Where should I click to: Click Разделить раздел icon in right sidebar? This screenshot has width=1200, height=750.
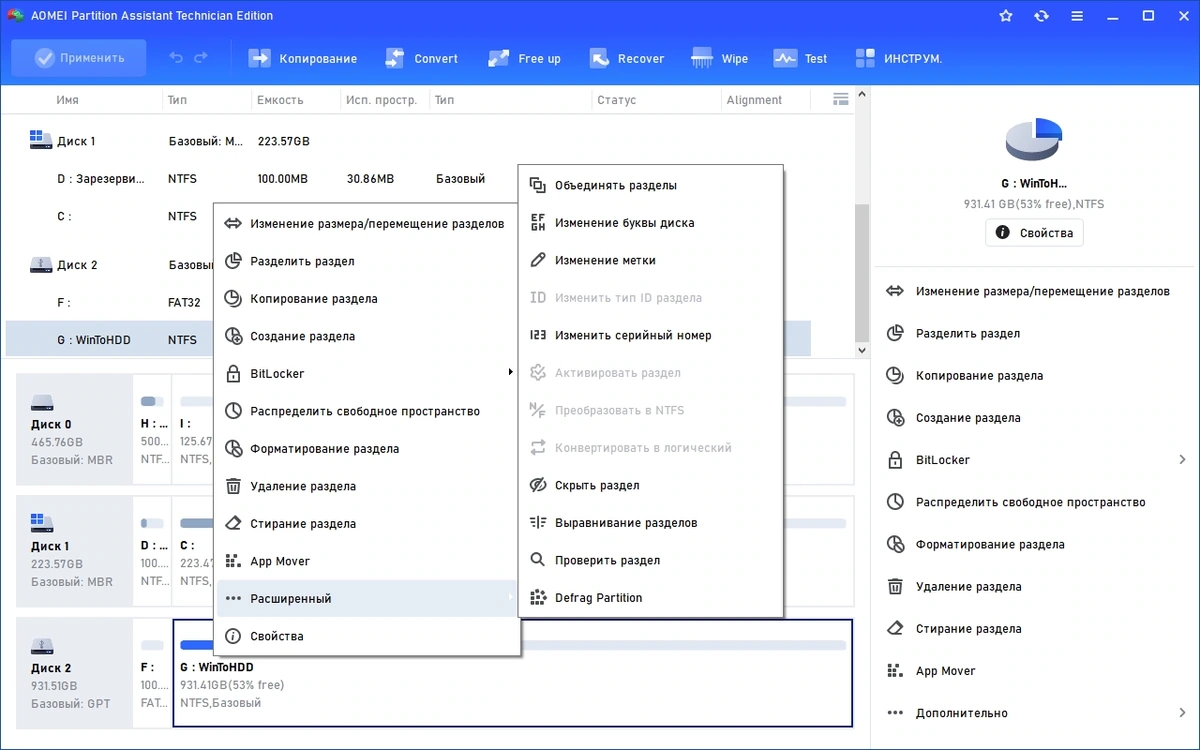click(x=895, y=333)
